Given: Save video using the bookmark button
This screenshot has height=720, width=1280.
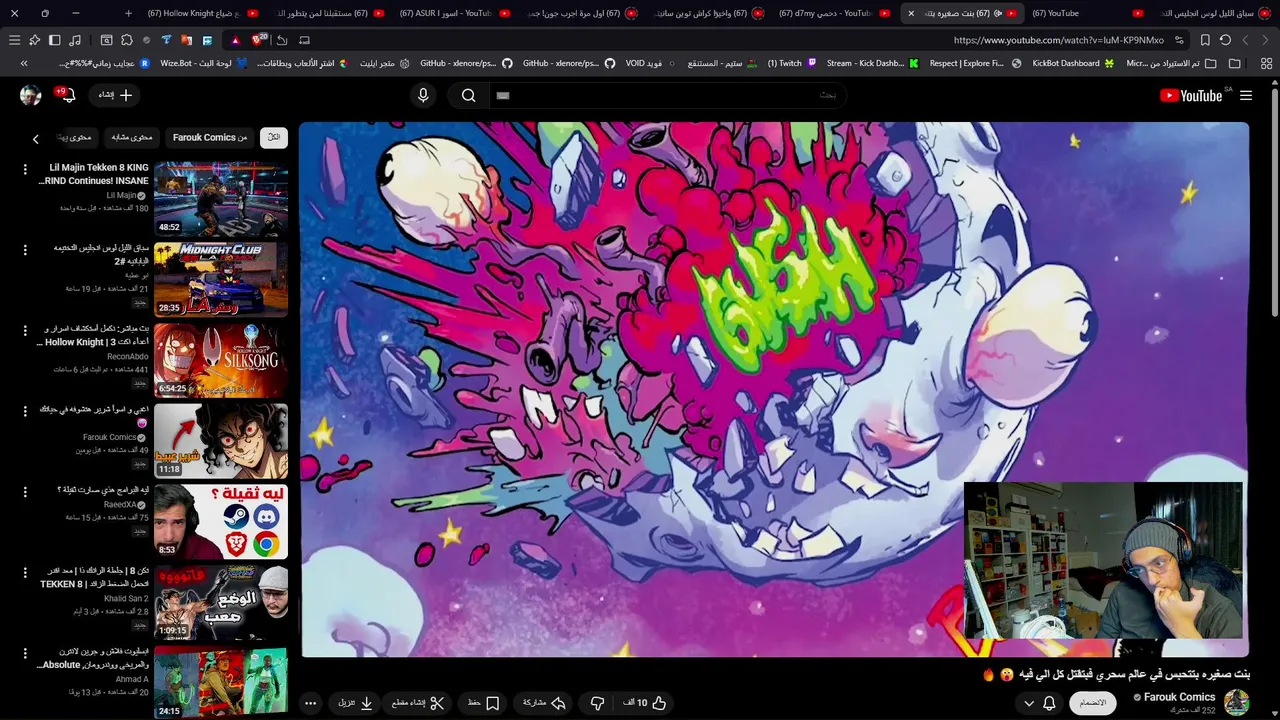Looking at the screenshot, I should point(483,703).
